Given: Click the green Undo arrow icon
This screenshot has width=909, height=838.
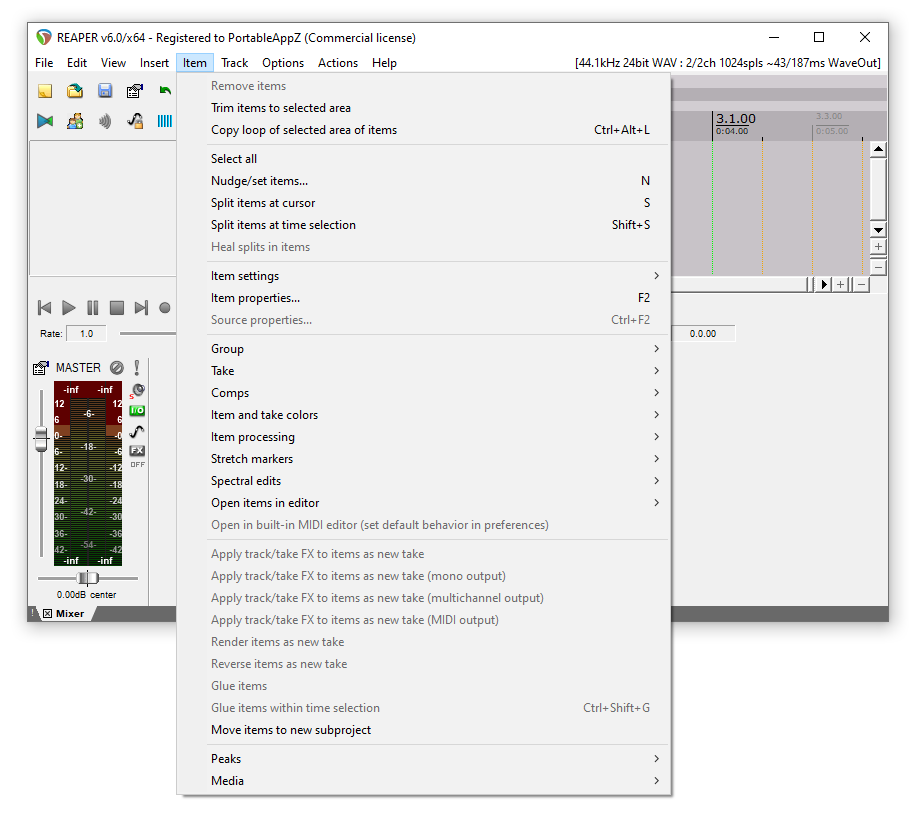Looking at the screenshot, I should click(x=165, y=91).
